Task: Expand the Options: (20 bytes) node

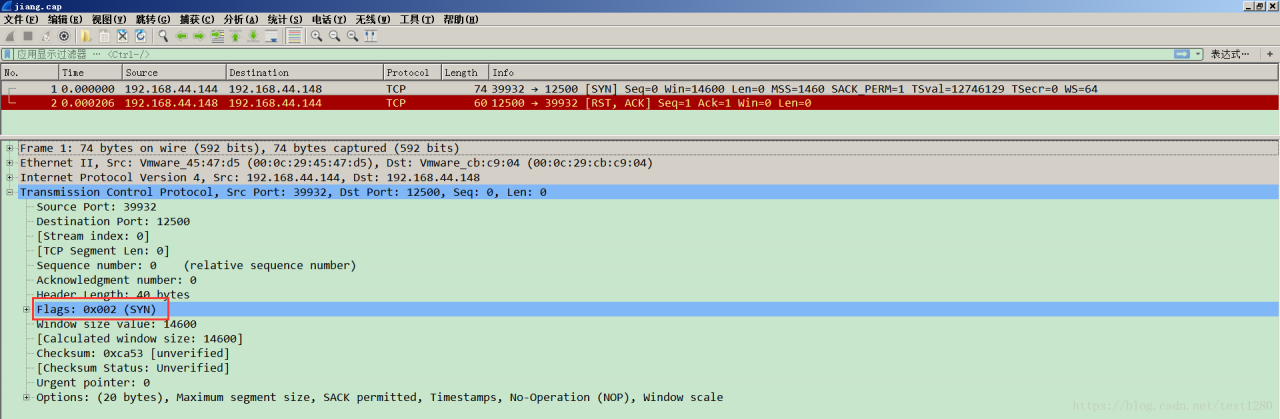Action: [x=26, y=398]
